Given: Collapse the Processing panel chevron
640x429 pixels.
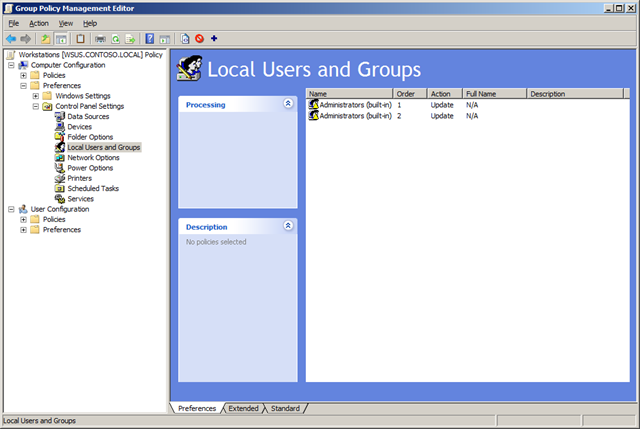Looking at the screenshot, I should (288, 104).
